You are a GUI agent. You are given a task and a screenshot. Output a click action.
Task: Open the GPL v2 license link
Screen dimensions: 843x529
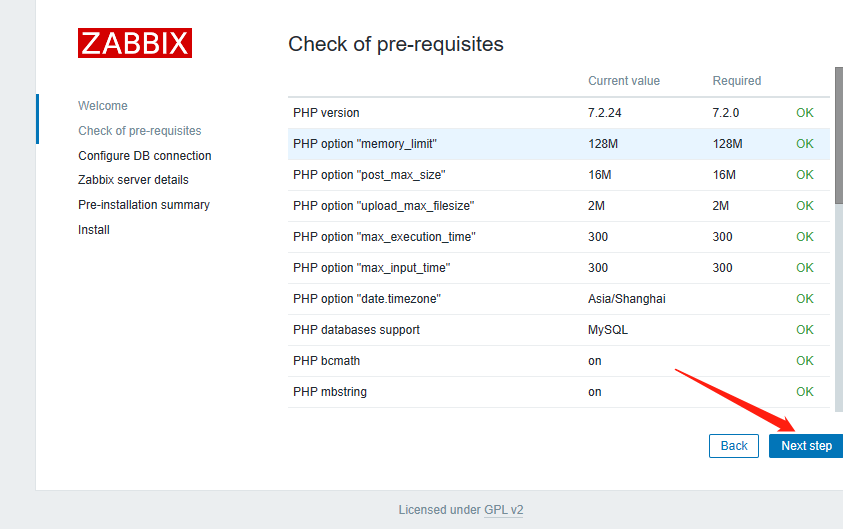tap(504, 510)
